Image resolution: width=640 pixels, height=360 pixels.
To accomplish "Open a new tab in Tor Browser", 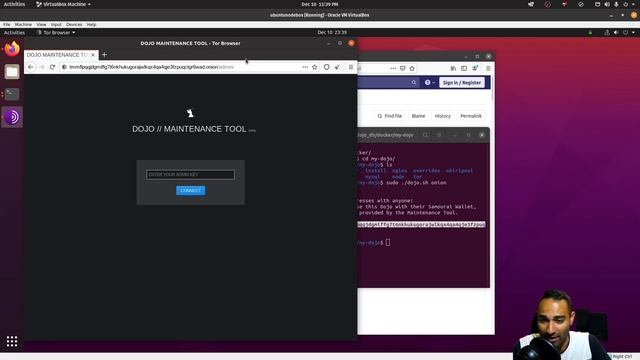I will [x=104, y=55].
